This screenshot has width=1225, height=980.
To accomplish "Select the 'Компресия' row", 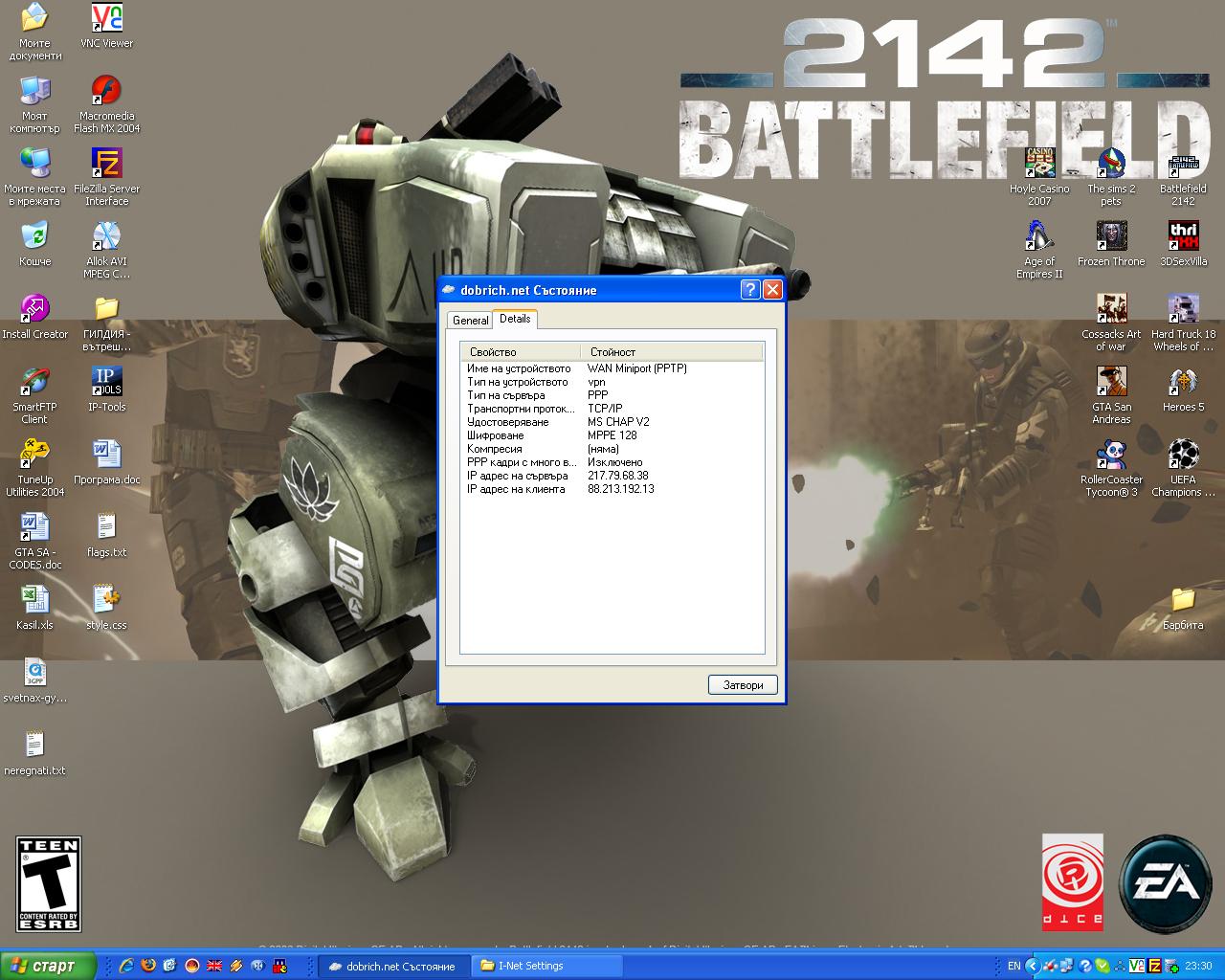I will coord(612,449).
